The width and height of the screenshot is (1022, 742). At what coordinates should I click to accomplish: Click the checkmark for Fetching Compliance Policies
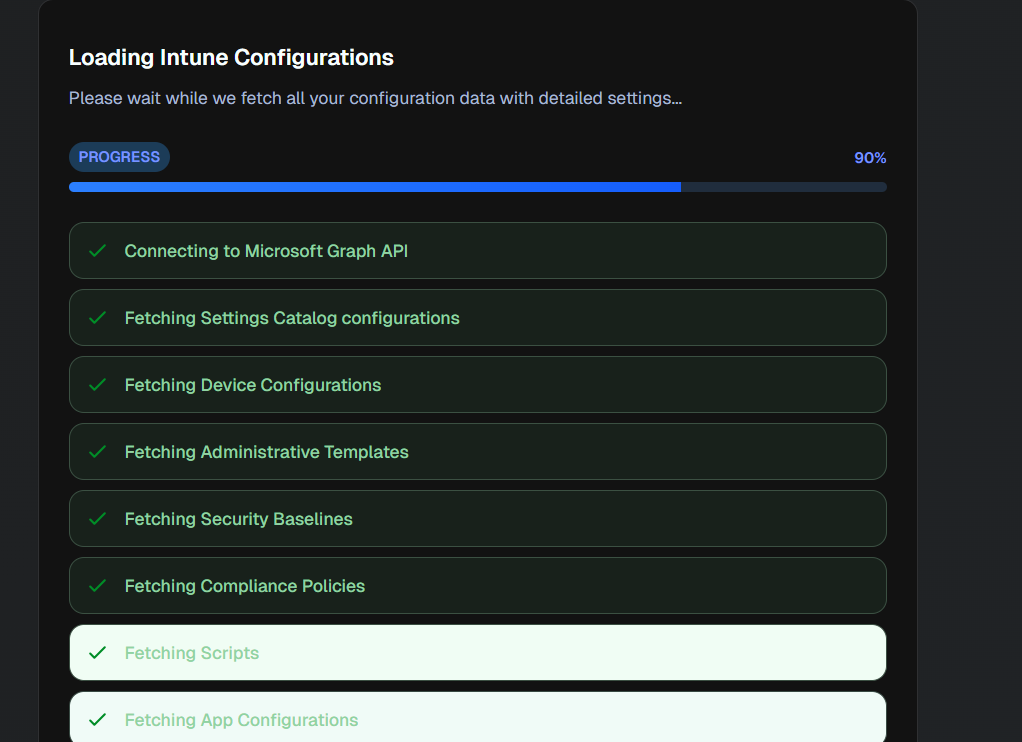(x=97, y=586)
